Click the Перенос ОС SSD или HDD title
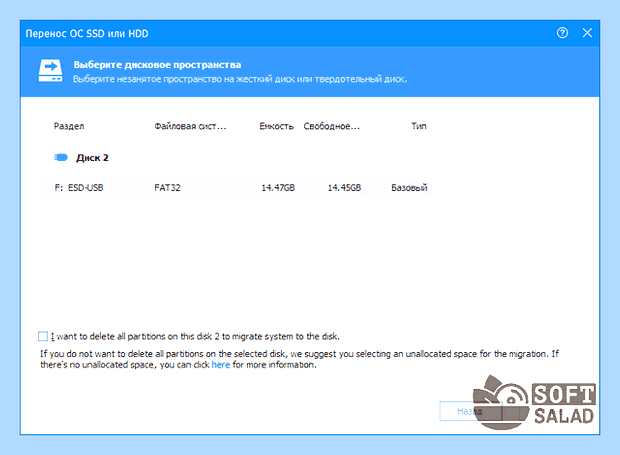The width and height of the screenshot is (620, 455). coord(87,34)
